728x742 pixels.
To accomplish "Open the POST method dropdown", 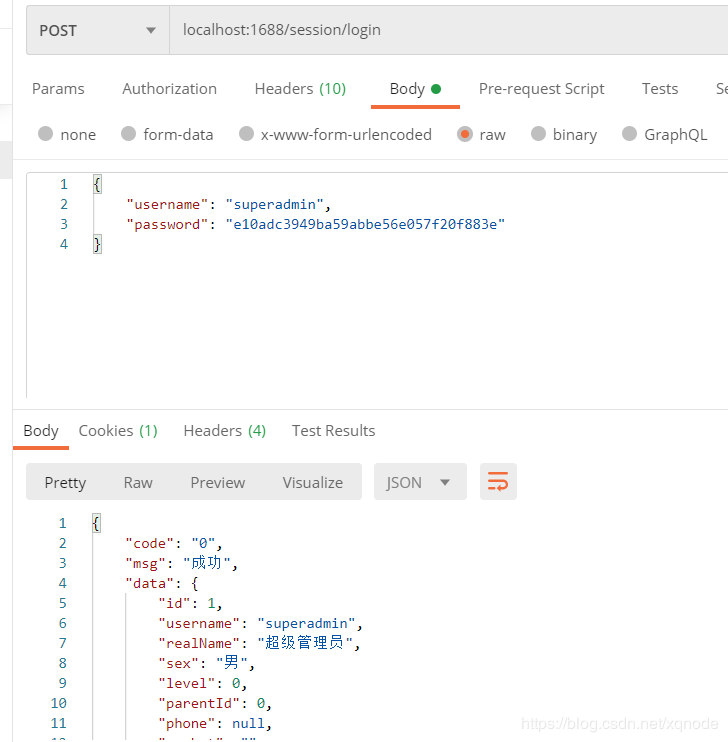I will 97,30.
